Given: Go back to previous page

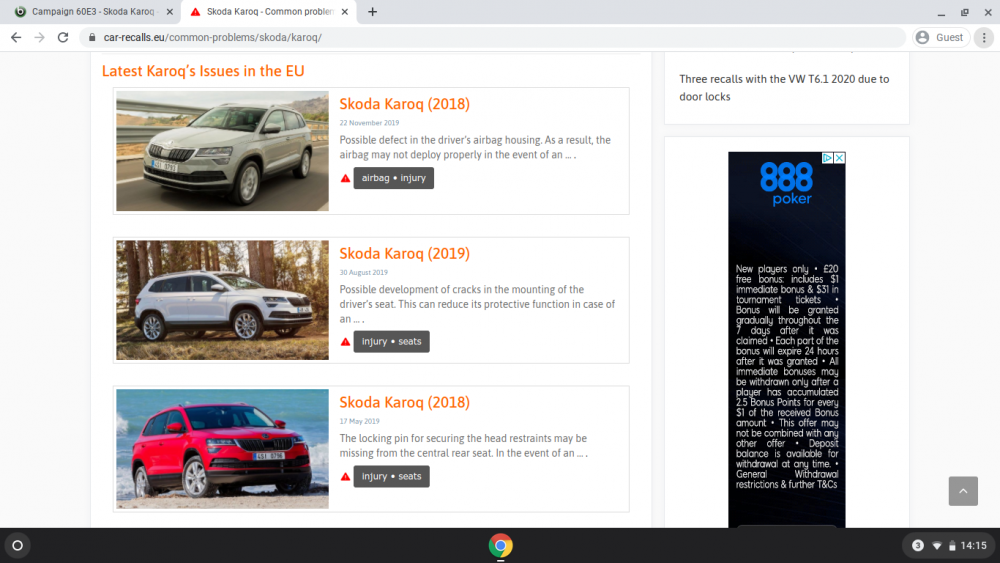Looking at the screenshot, I should 16,38.
